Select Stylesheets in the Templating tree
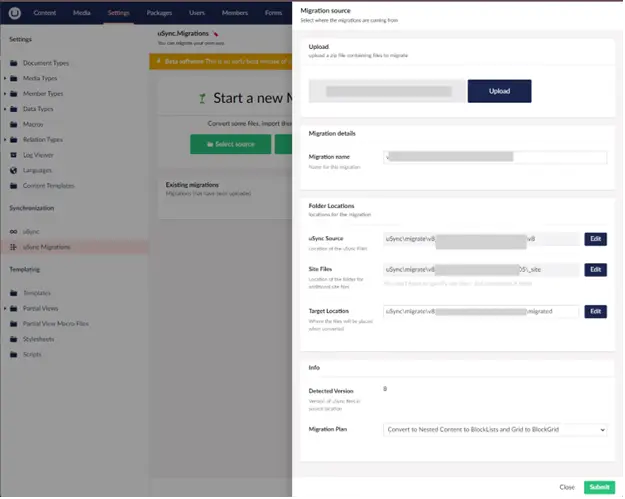The width and height of the screenshot is (625, 499). (x=38, y=340)
